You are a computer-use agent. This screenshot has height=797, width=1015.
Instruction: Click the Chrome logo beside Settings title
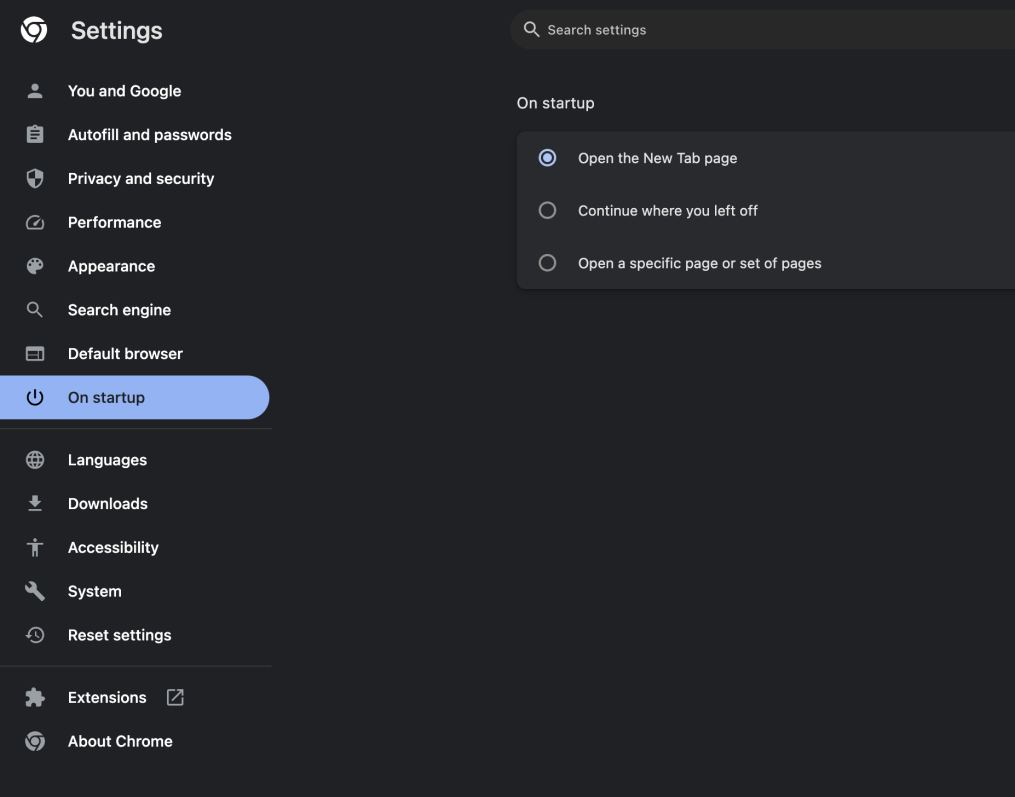pyautogui.click(x=34, y=30)
